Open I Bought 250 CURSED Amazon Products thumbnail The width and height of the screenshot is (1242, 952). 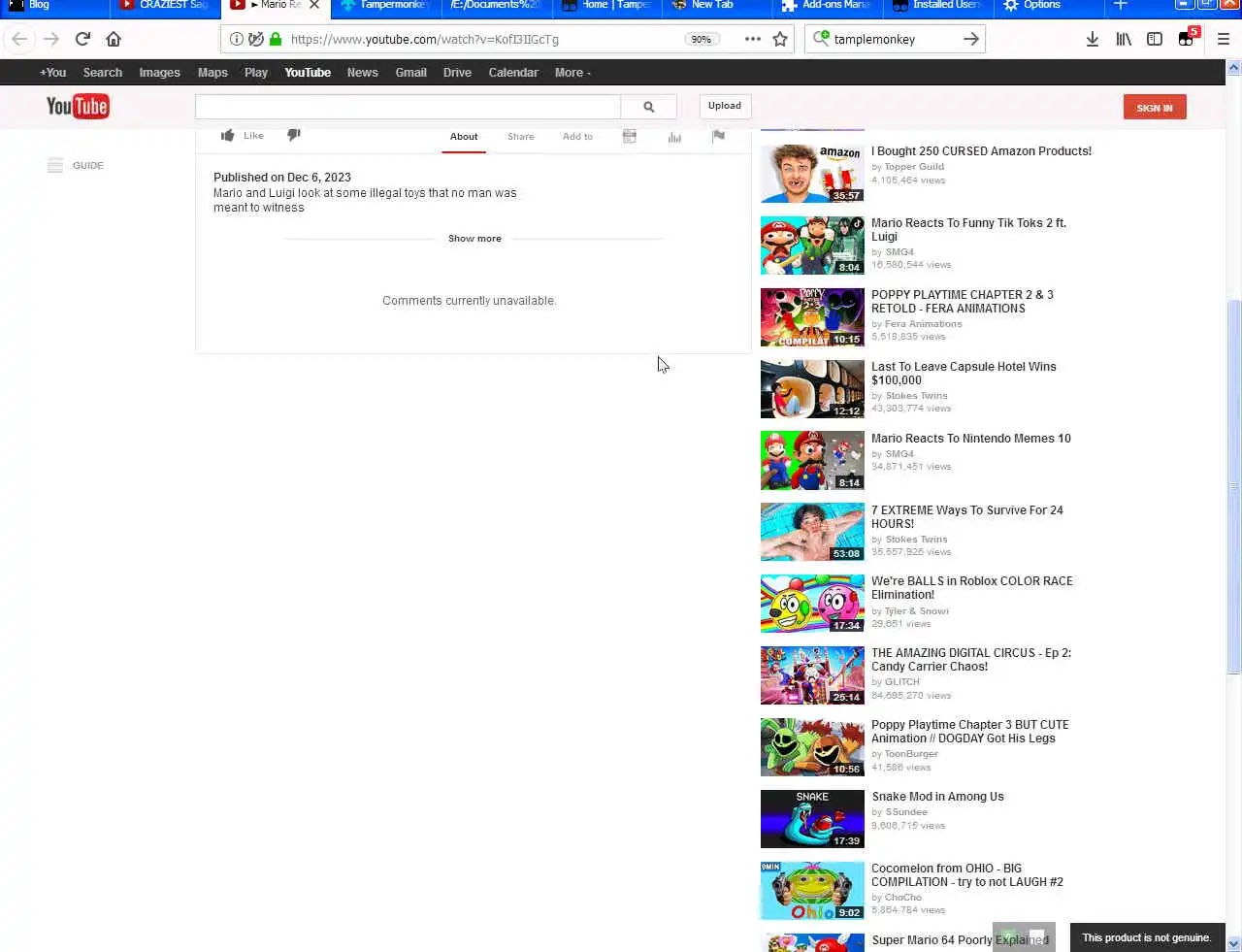812,174
